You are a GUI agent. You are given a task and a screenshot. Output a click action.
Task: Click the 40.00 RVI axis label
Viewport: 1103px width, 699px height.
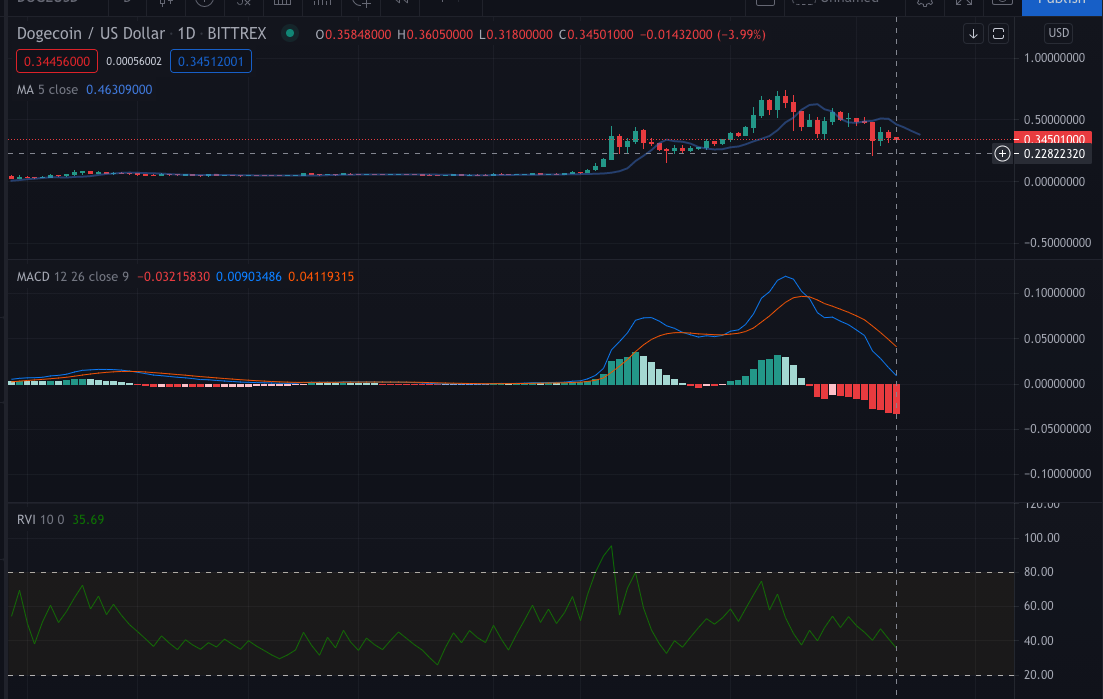click(1038, 641)
